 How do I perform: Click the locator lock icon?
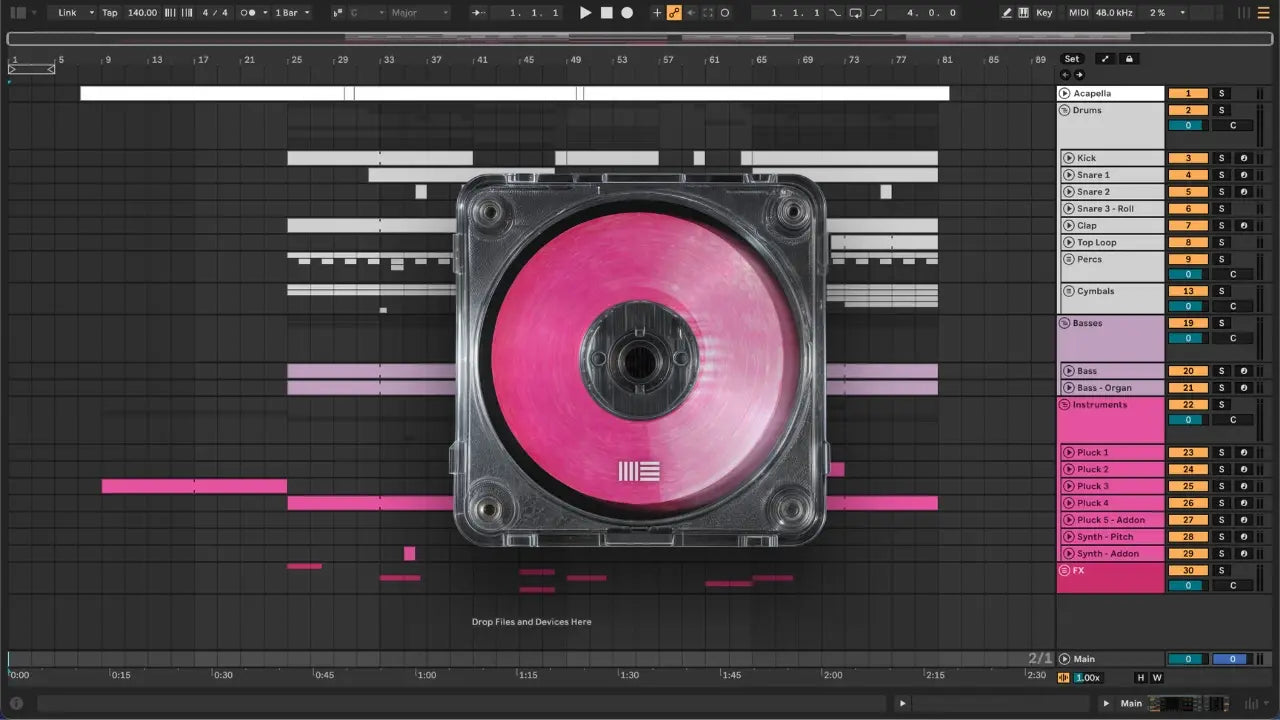click(x=1129, y=59)
